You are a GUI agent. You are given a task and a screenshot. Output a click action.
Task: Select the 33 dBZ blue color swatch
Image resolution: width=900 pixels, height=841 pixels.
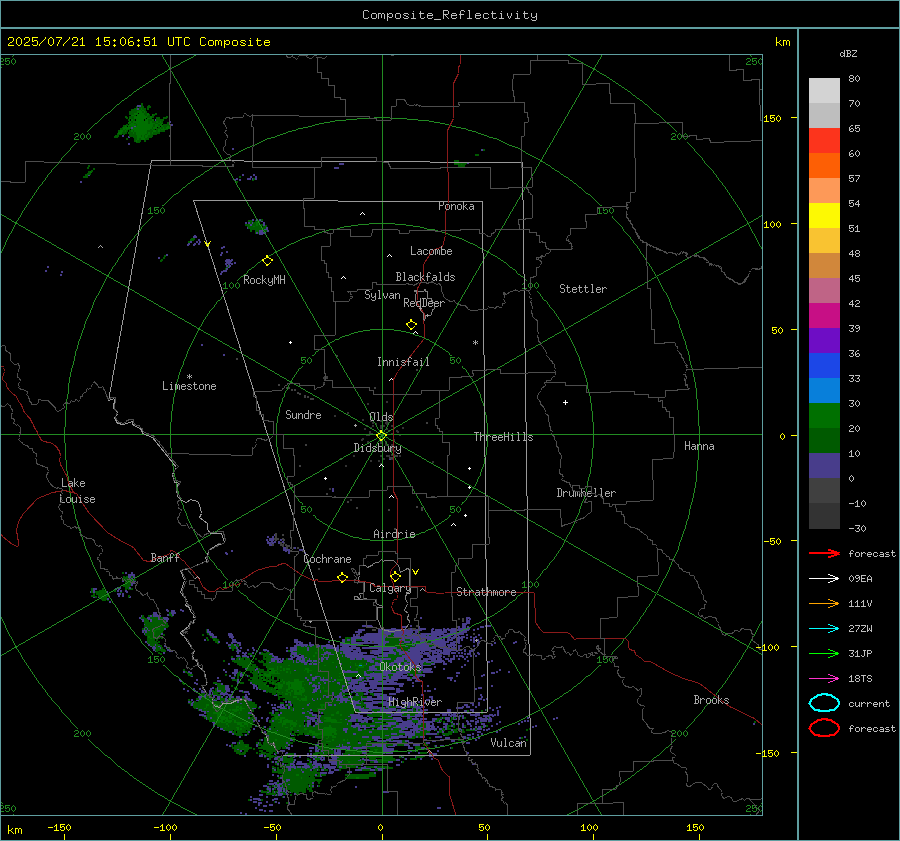pyautogui.click(x=824, y=366)
